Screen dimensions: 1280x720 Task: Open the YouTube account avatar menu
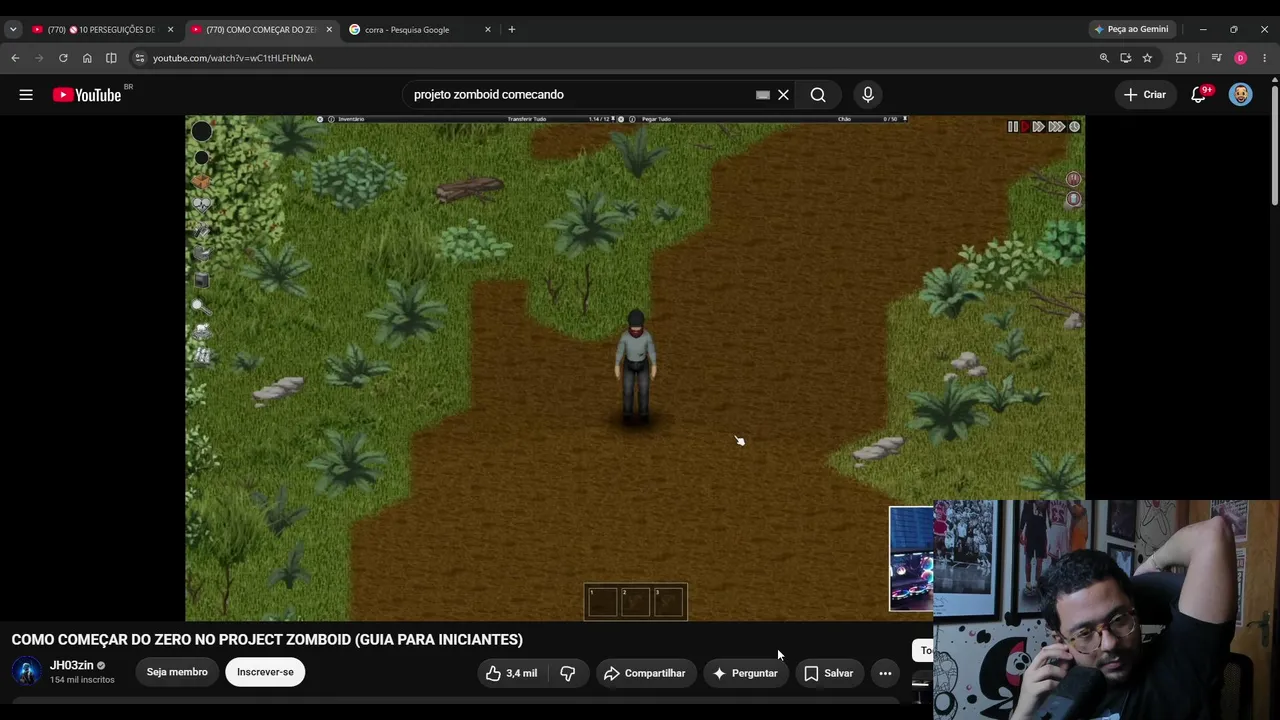(x=1241, y=95)
